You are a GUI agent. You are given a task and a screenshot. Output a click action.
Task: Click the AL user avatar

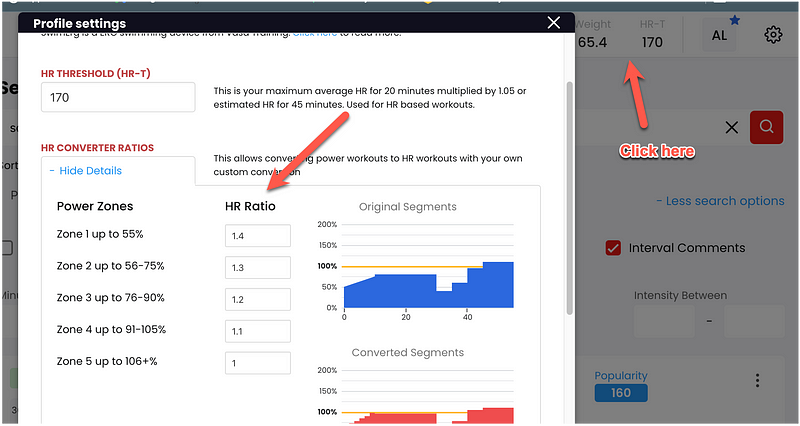tap(719, 35)
